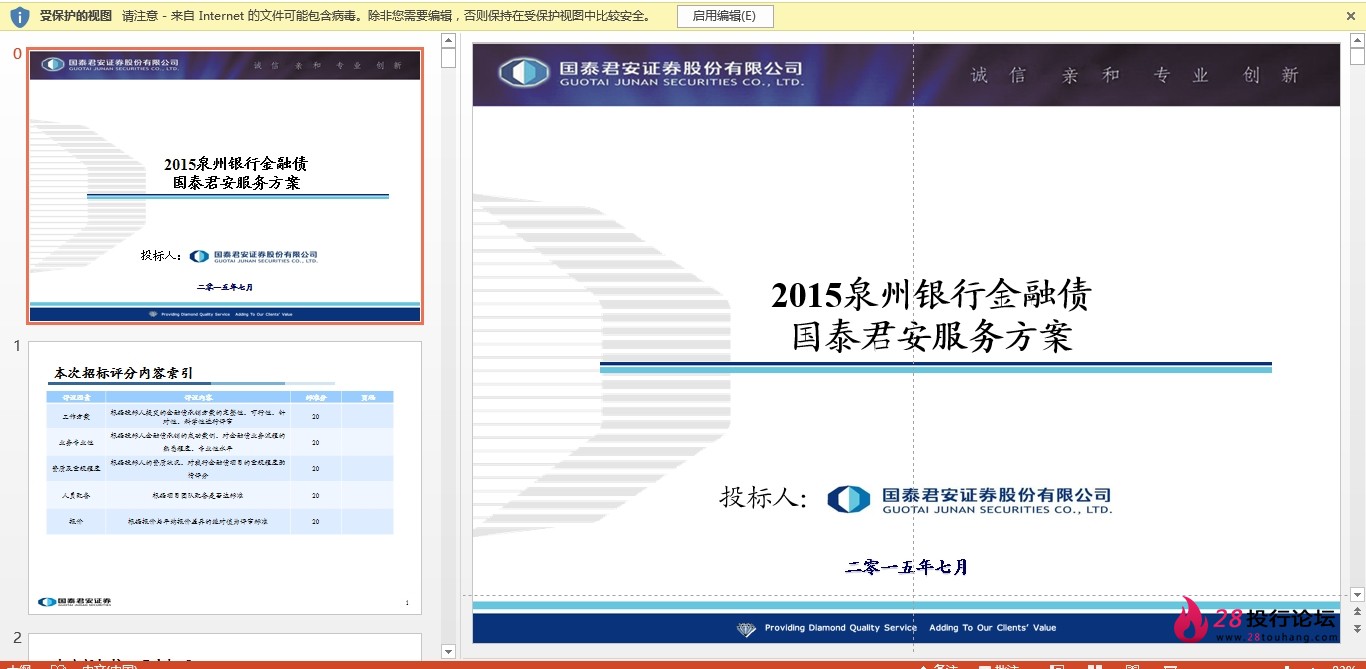Click slide number 1 label in thumbnail pane
The image size is (1366, 669).
(x=17, y=346)
